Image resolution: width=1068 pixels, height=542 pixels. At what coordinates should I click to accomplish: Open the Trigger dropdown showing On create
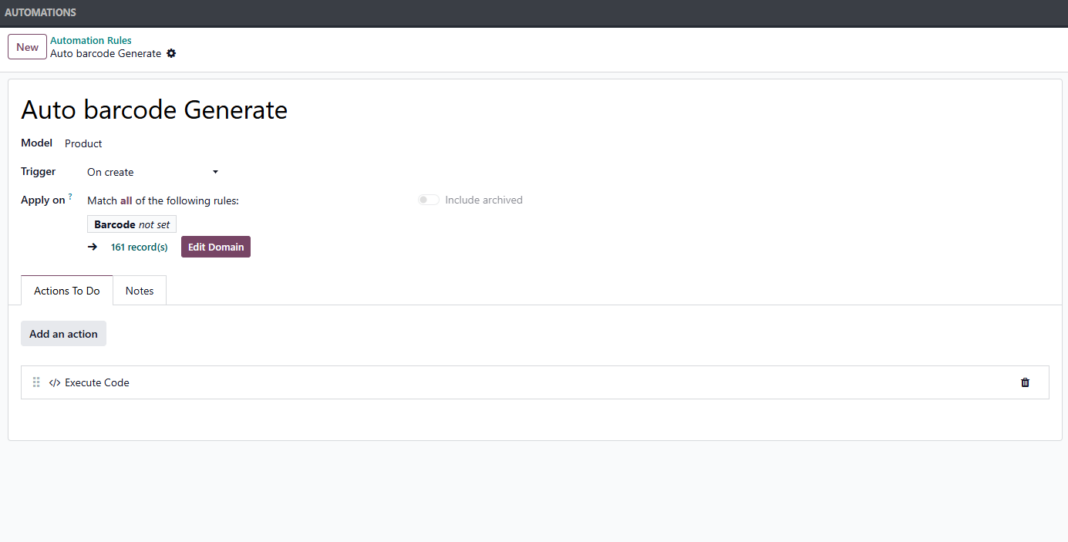[x=150, y=172]
